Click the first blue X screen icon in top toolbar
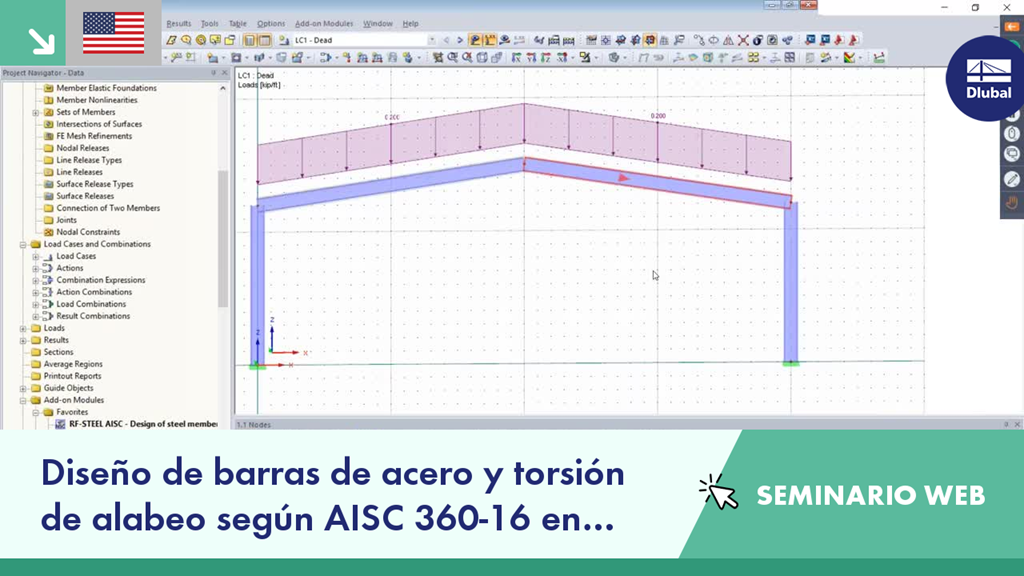 [810, 40]
